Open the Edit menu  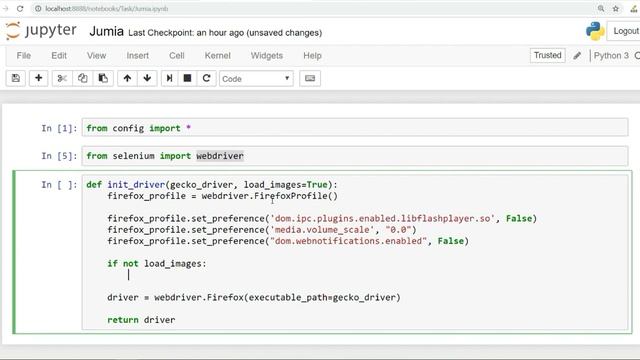59,56
